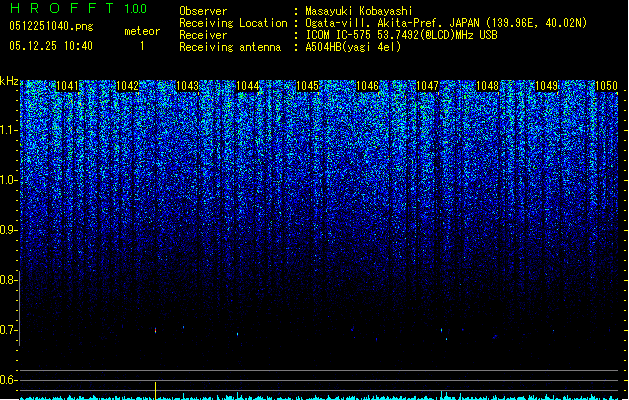Screen dimensions: 629x400
Task: Click the 0.8 kHz frequency label
Action: pyautogui.click(x=8, y=280)
